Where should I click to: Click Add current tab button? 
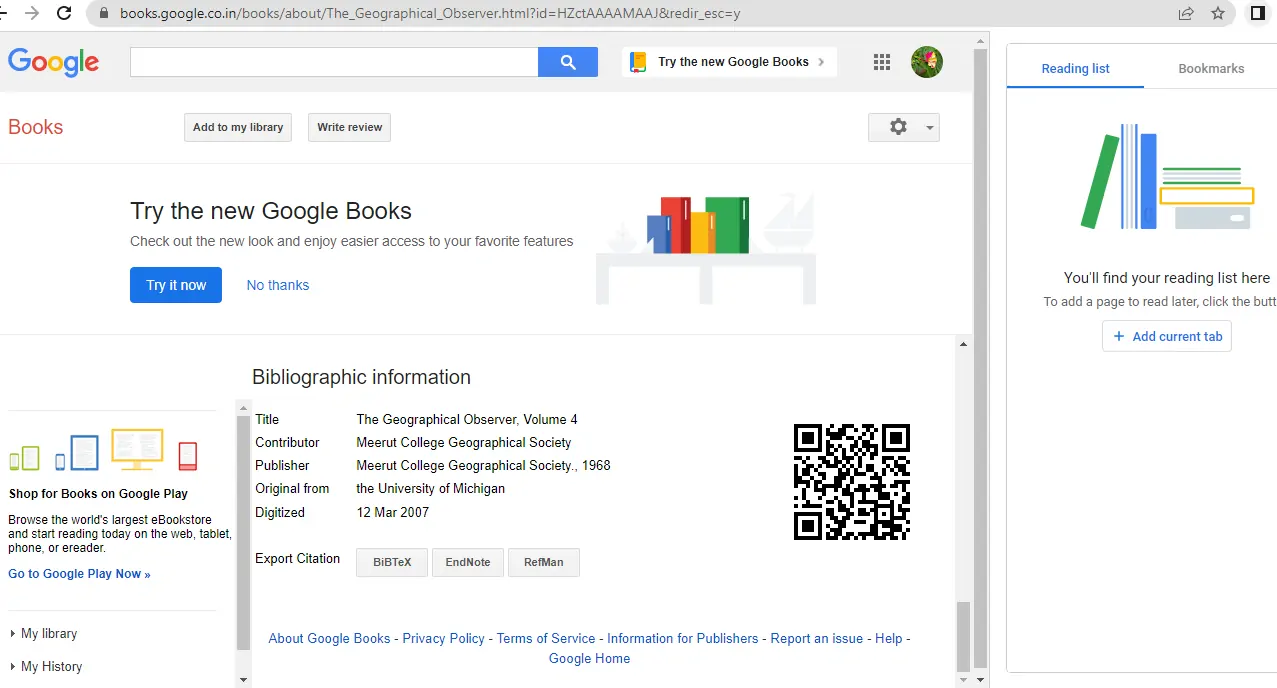coord(1167,336)
